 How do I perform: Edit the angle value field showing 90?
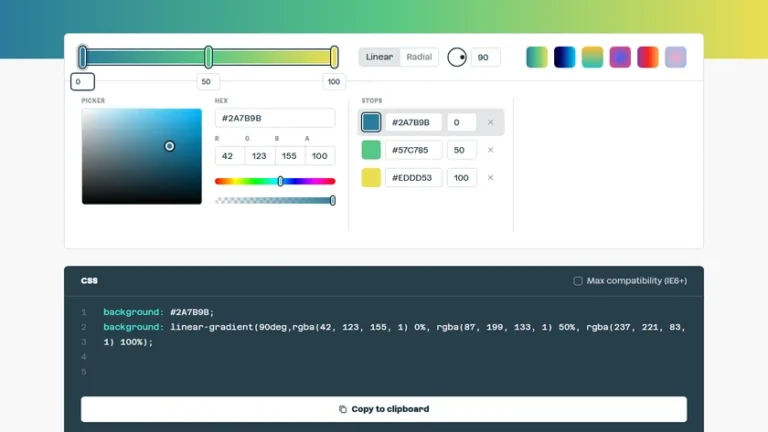click(485, 57)
